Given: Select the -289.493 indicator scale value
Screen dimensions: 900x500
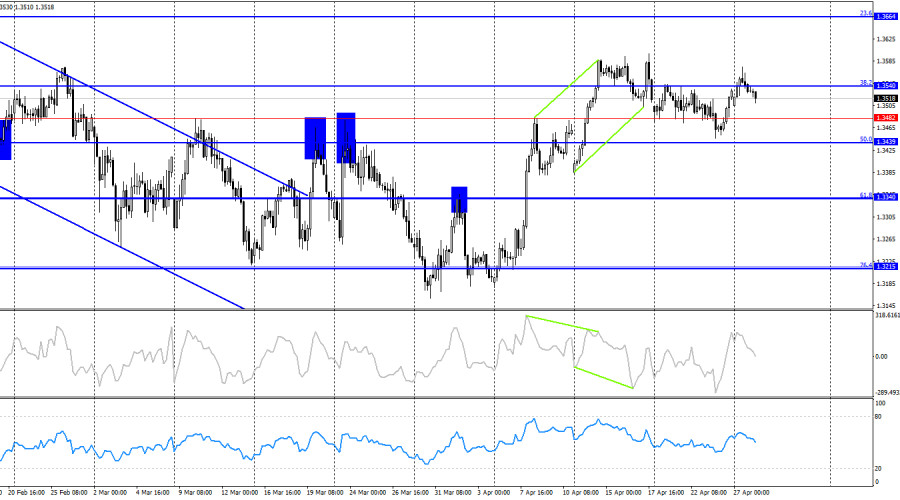Looking at the screenshot, I should point(887,393).
